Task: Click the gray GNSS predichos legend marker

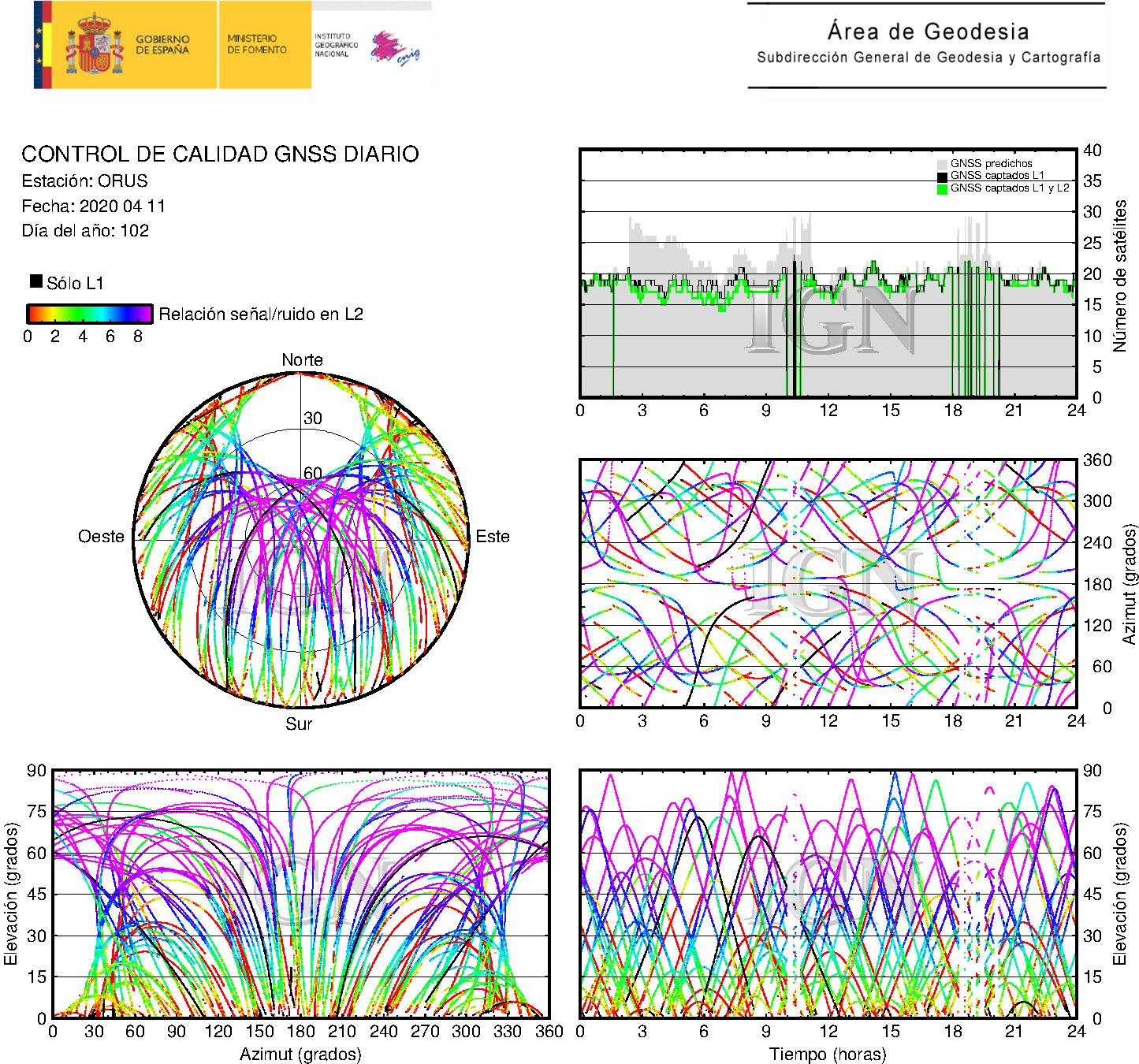Action: coord(942,164)
